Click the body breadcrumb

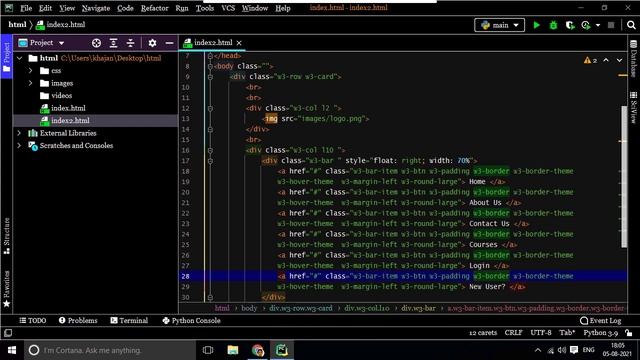point(249,308)
